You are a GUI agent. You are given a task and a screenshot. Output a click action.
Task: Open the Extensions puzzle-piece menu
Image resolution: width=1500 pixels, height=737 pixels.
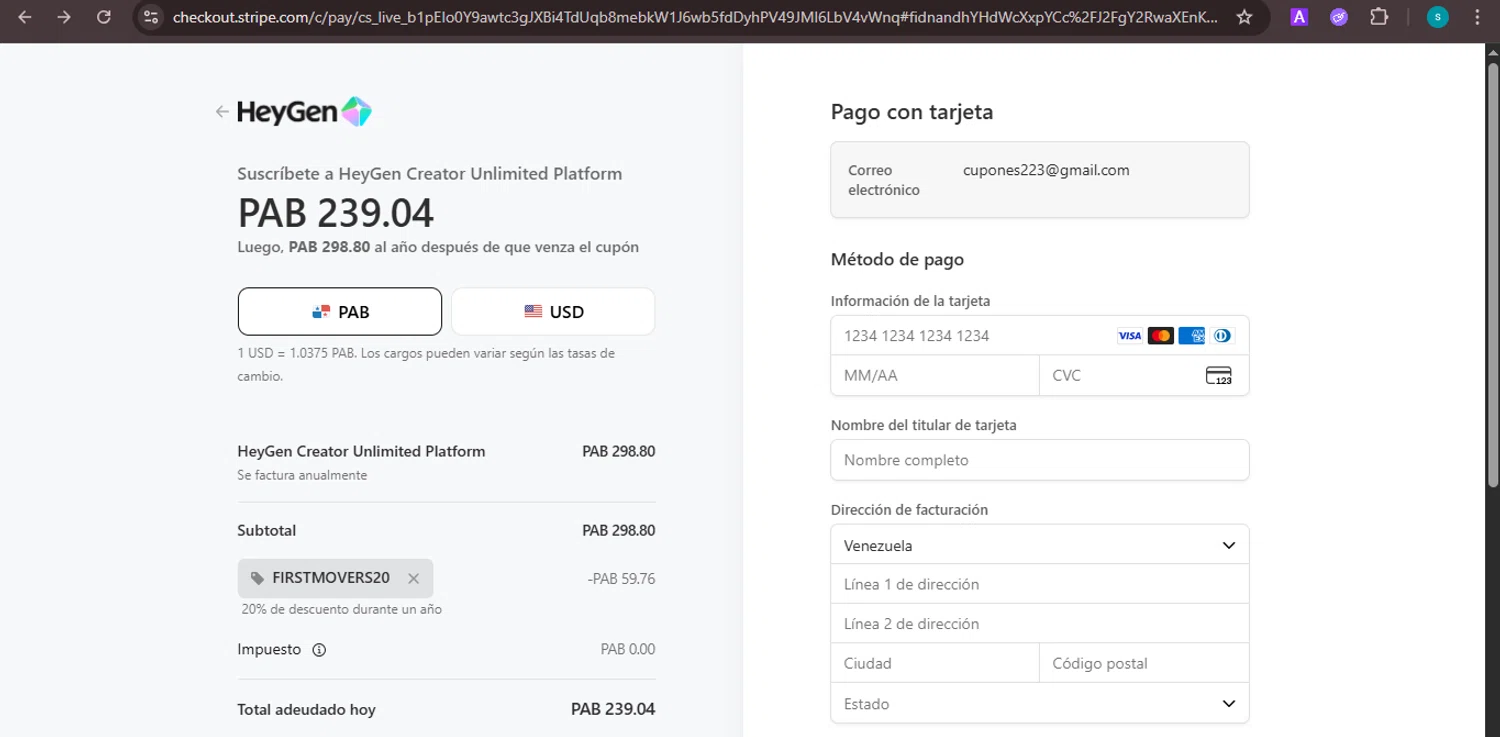pyautogui.click(x=1379, y=17)
